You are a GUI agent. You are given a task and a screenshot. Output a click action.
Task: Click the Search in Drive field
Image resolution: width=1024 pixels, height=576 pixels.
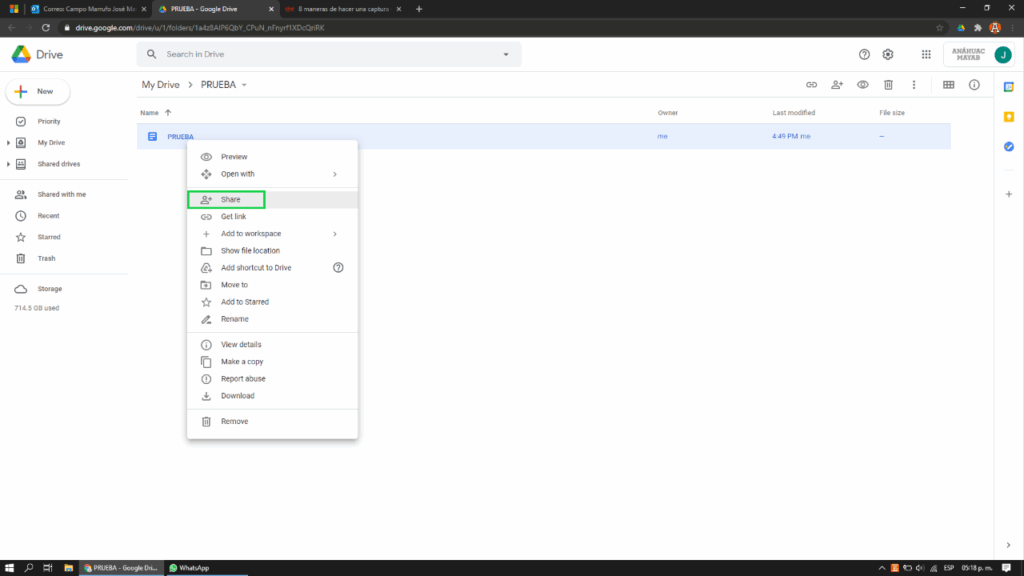point(320,54)
